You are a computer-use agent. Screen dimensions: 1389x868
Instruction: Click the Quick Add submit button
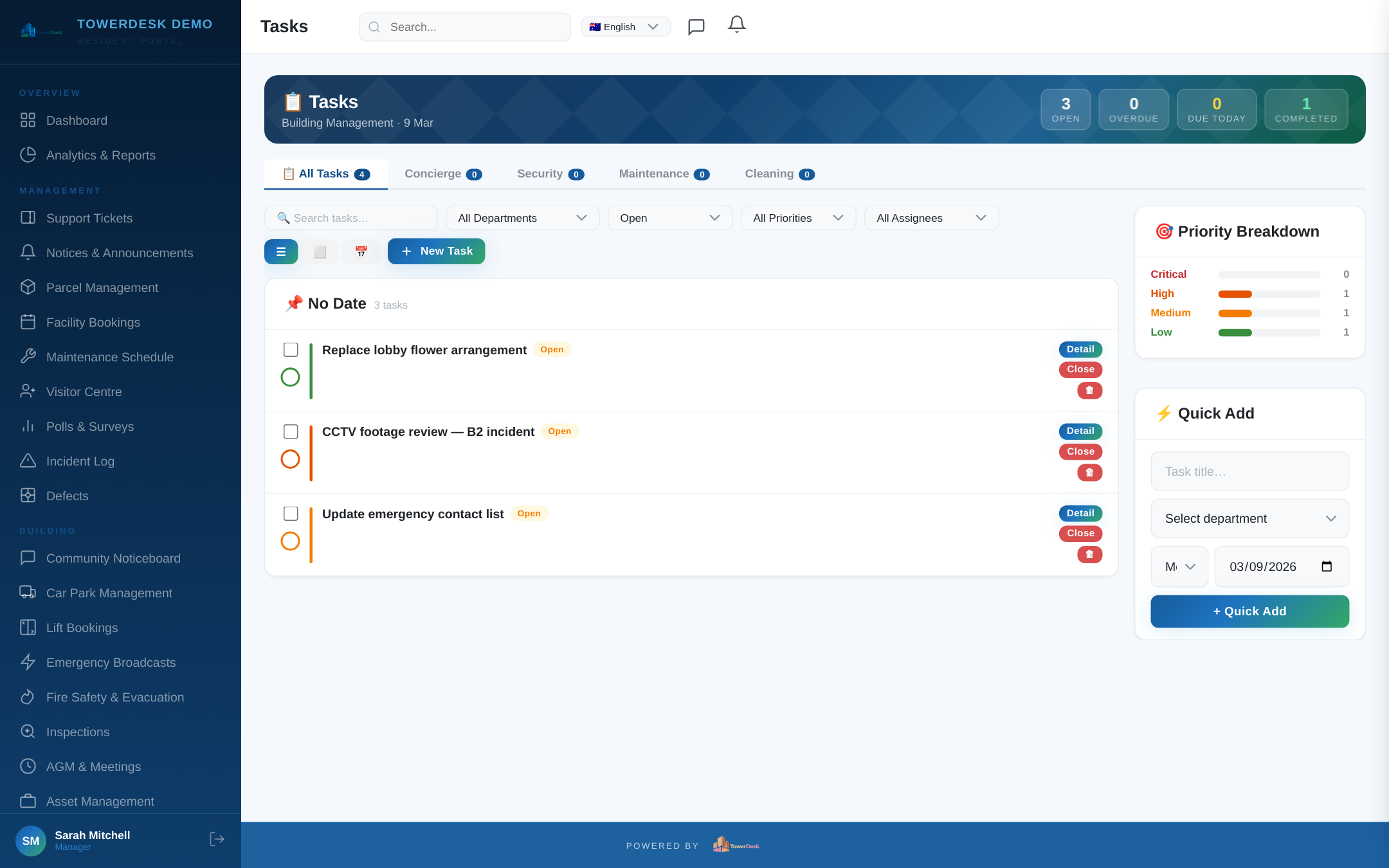(x=1249, y=611)
